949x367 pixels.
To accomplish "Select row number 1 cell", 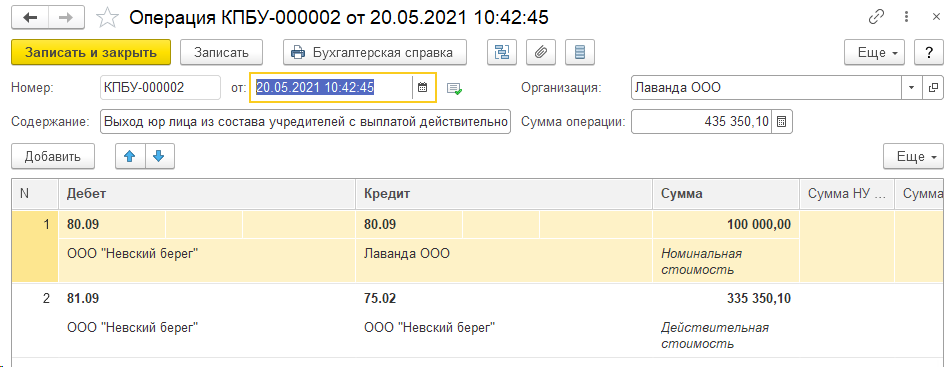I will pos(35,246).
